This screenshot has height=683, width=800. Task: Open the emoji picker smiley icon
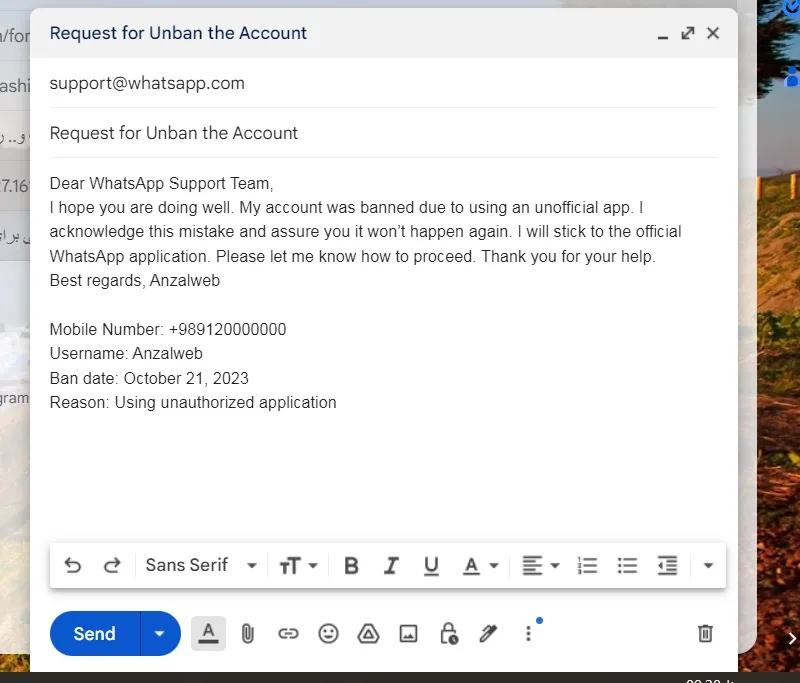click(328, 634)
